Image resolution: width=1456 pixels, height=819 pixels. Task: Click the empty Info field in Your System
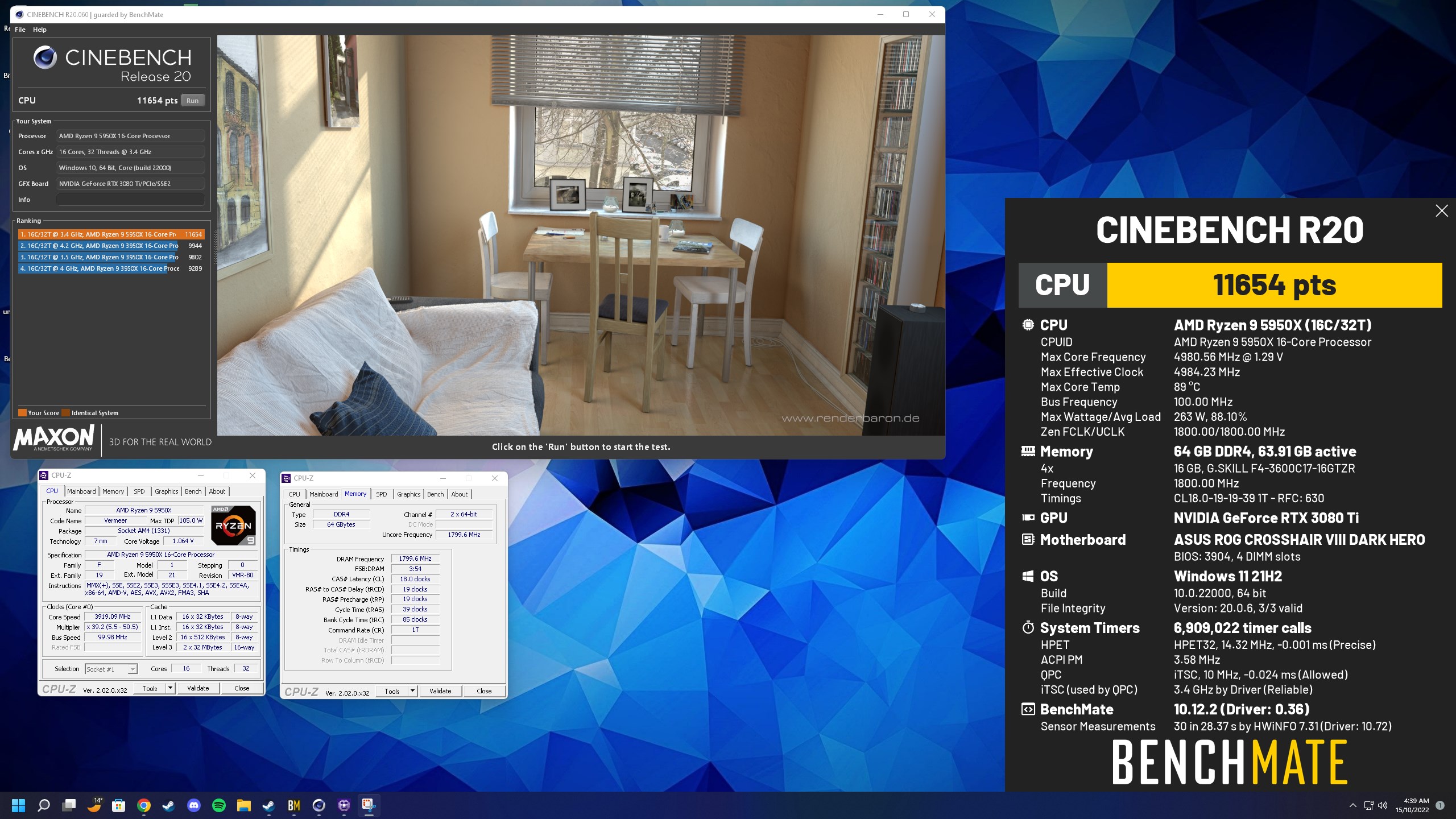point(130,200)
